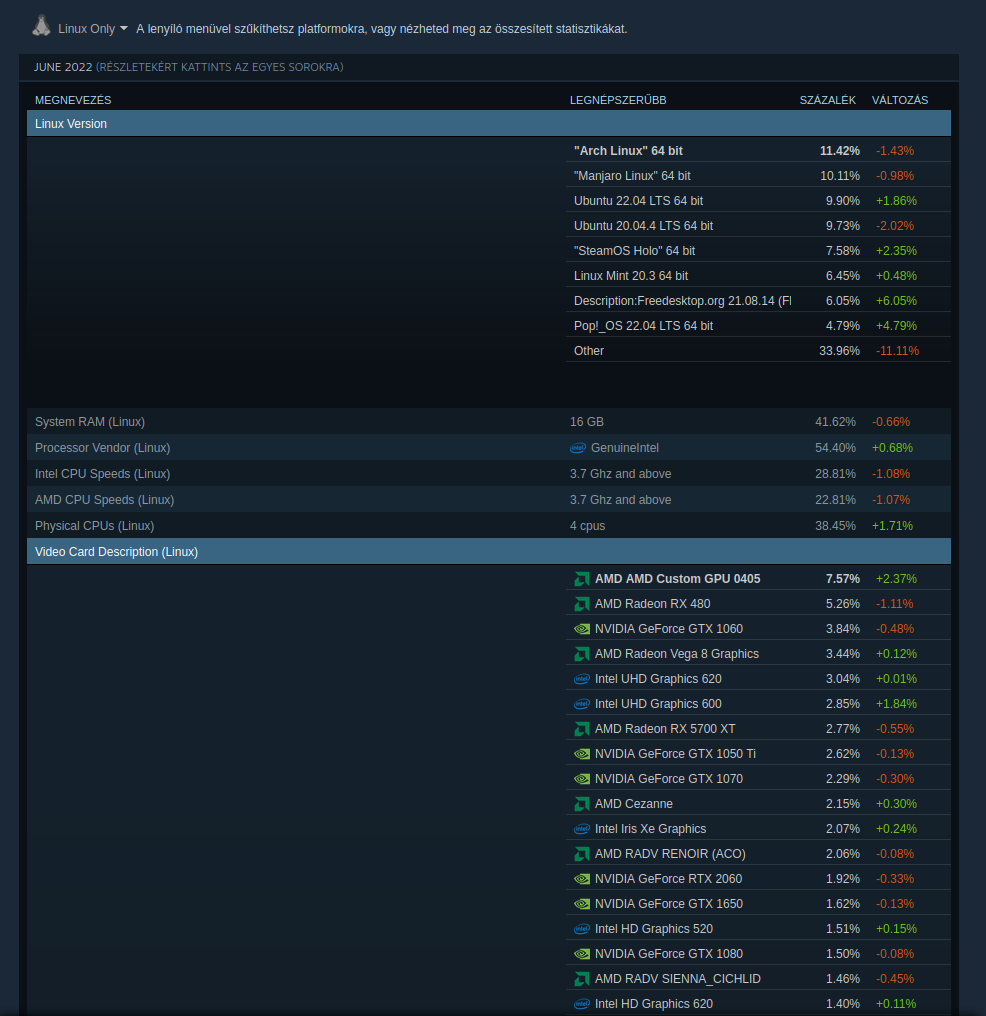
Task: Click AMD logo beside AMD Custom GPU 0405
Action: 582,579
